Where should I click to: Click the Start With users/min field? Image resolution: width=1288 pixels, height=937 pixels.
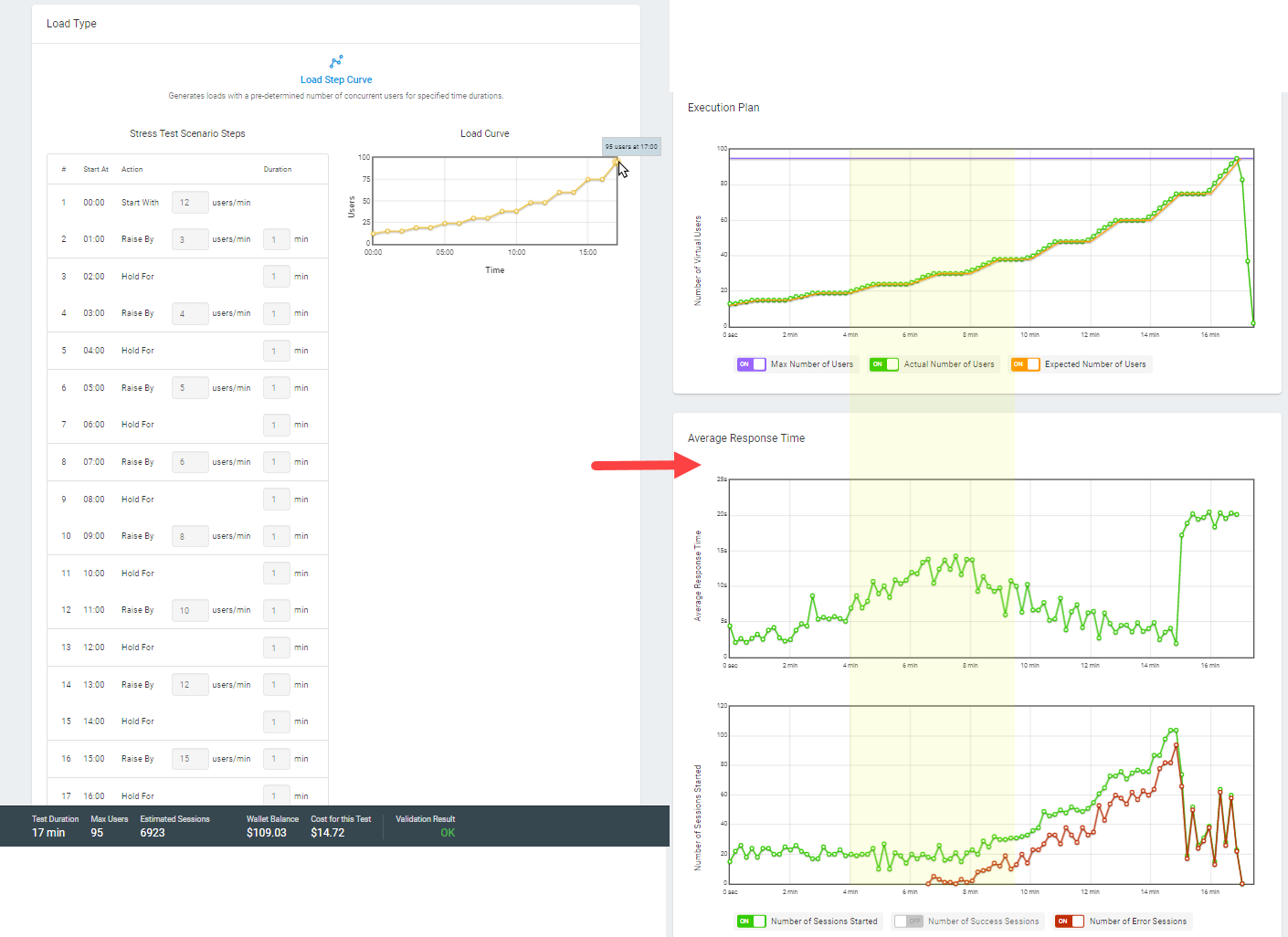pyautogui.click(x=190, y=203)
